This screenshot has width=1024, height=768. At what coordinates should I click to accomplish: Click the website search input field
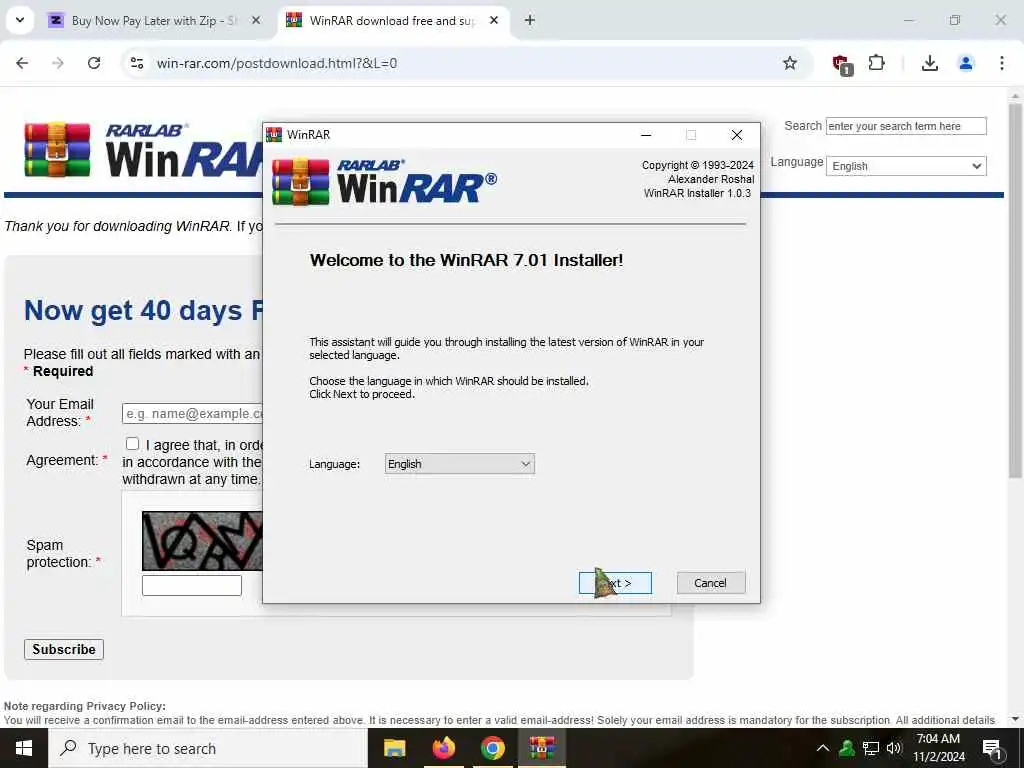pos(906,126)
